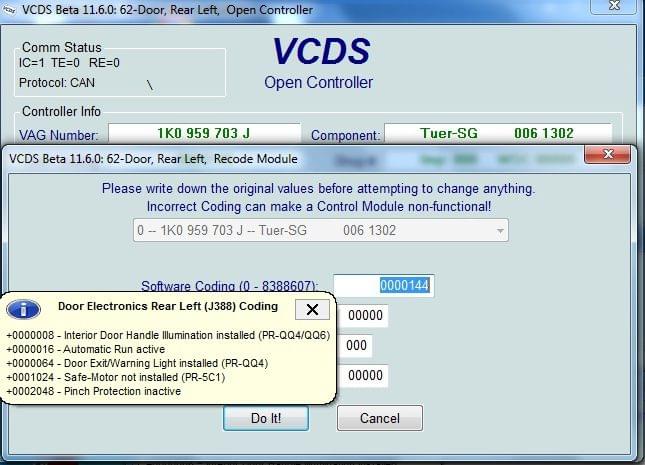Click '+0001024 - Safe-Motor not installed' line
645x465 pixels.
pyautogui.click(x=116, y=377)
